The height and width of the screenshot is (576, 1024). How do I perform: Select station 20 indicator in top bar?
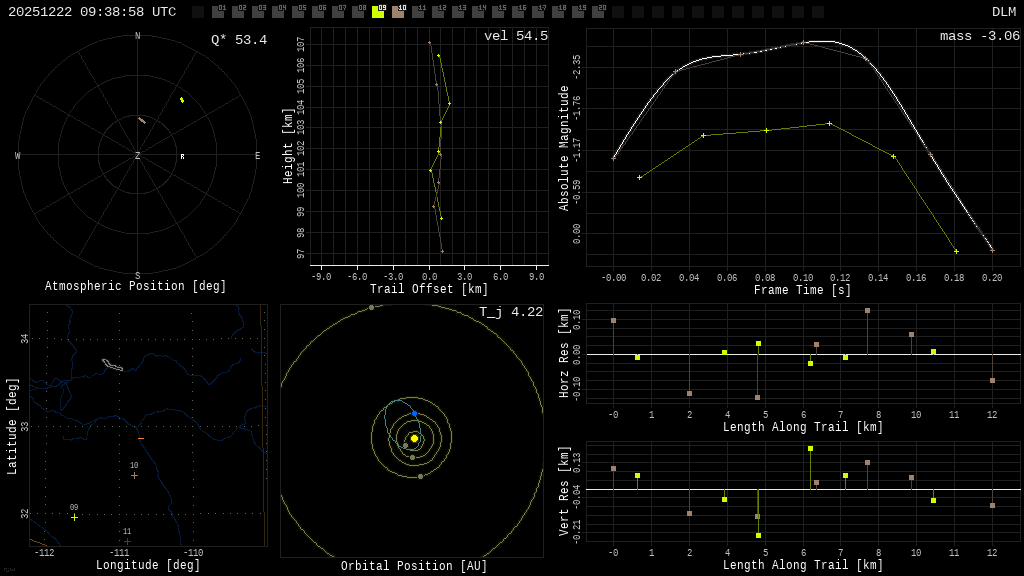pos(598,12)
